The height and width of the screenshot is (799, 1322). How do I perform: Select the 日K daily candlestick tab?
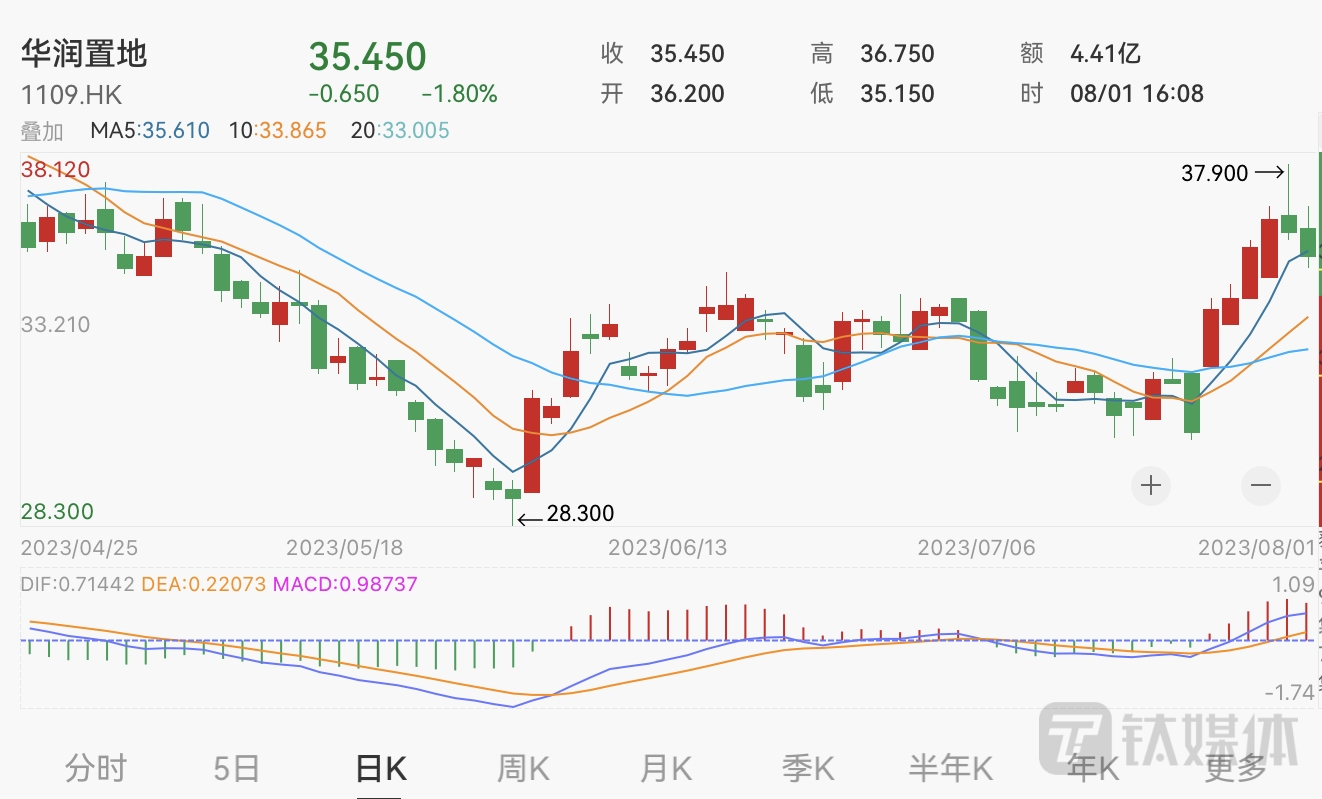[381, 768]
